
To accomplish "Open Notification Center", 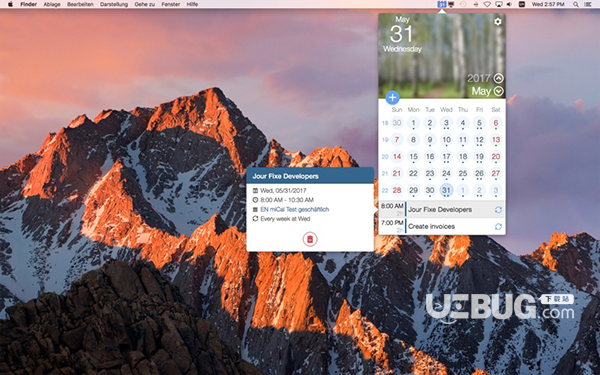I will tap(588, 4).
